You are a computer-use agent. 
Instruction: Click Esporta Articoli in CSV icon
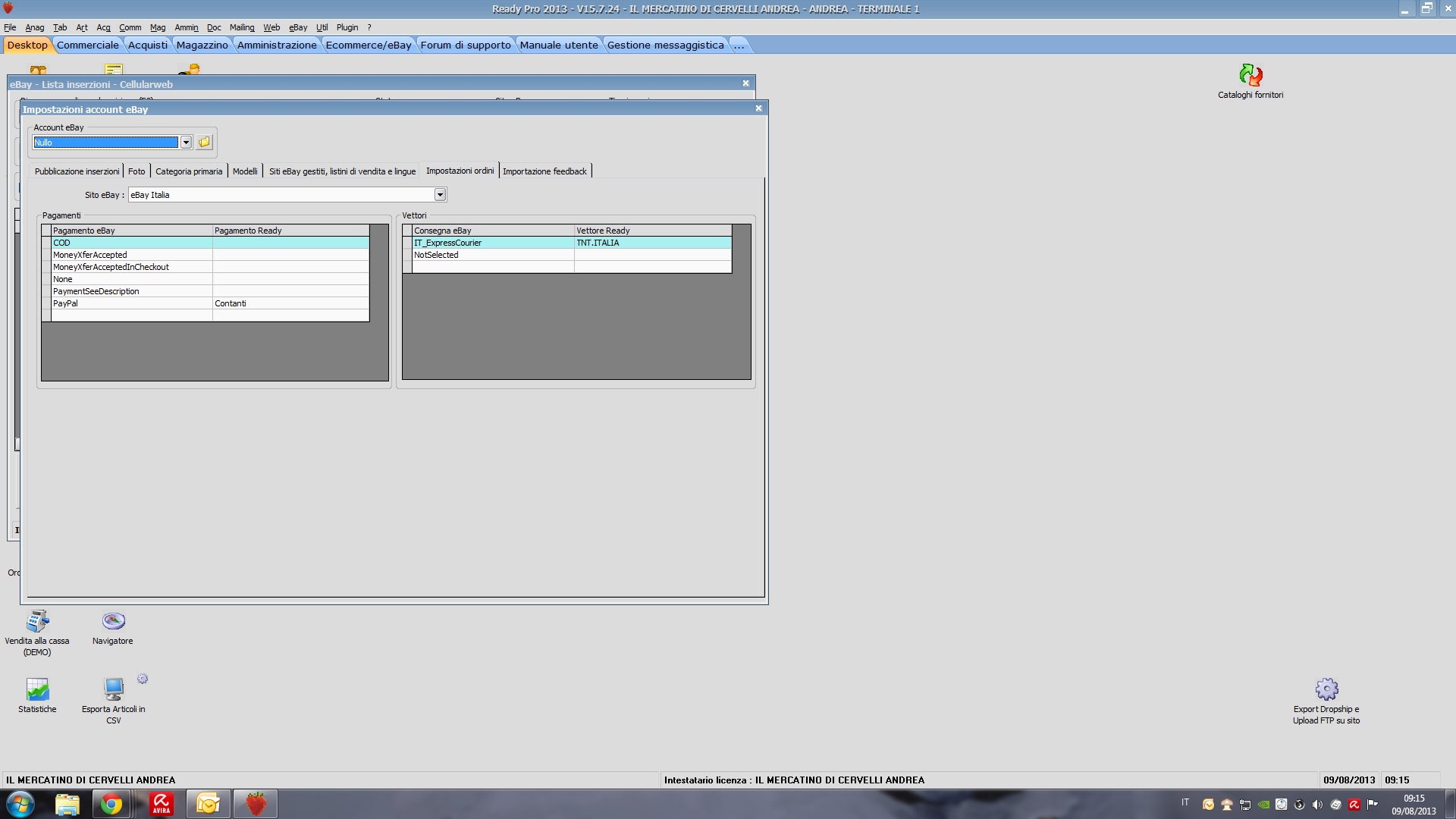tap(114, 690)
